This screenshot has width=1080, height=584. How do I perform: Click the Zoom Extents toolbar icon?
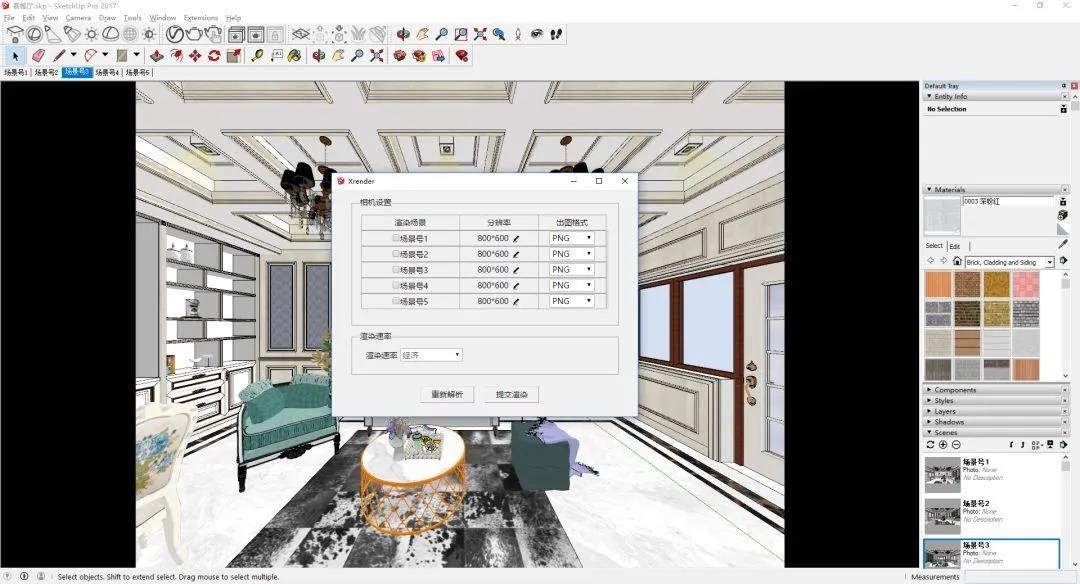click(480, 35)
